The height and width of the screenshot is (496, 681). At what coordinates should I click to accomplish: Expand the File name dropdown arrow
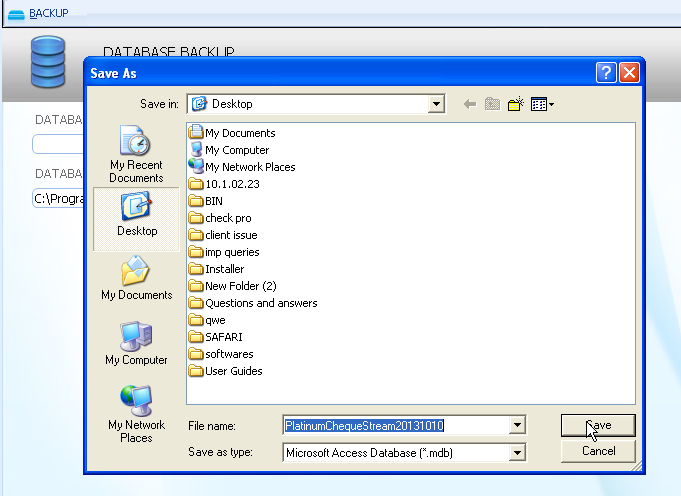point(516,426)
